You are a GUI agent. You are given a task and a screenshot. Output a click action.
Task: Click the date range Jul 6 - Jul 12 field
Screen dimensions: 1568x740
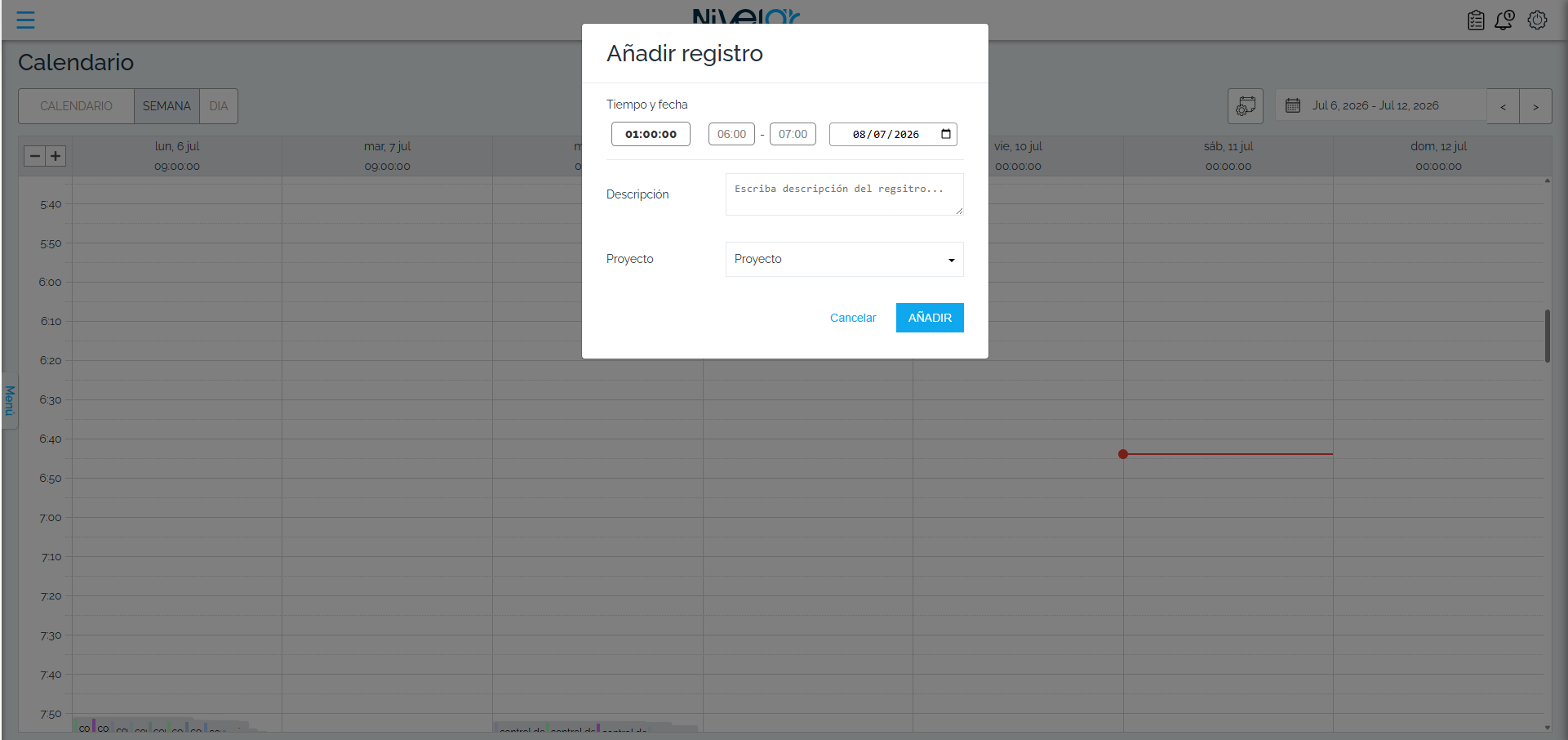click(x=1381, y=106)
